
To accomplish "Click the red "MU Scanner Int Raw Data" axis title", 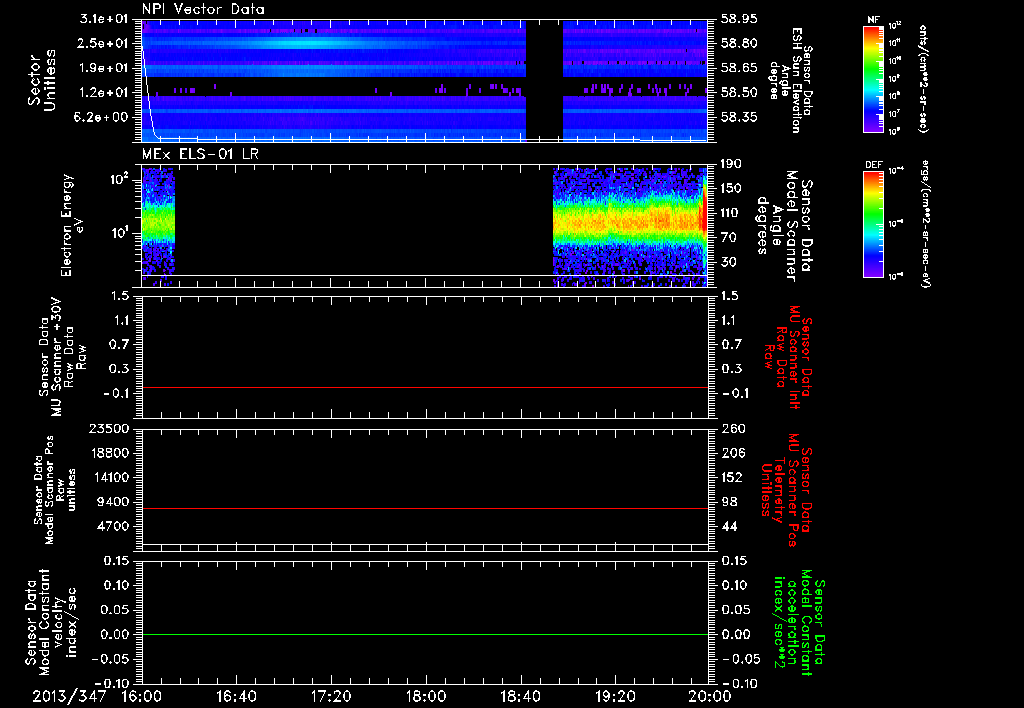I will 789,357.
